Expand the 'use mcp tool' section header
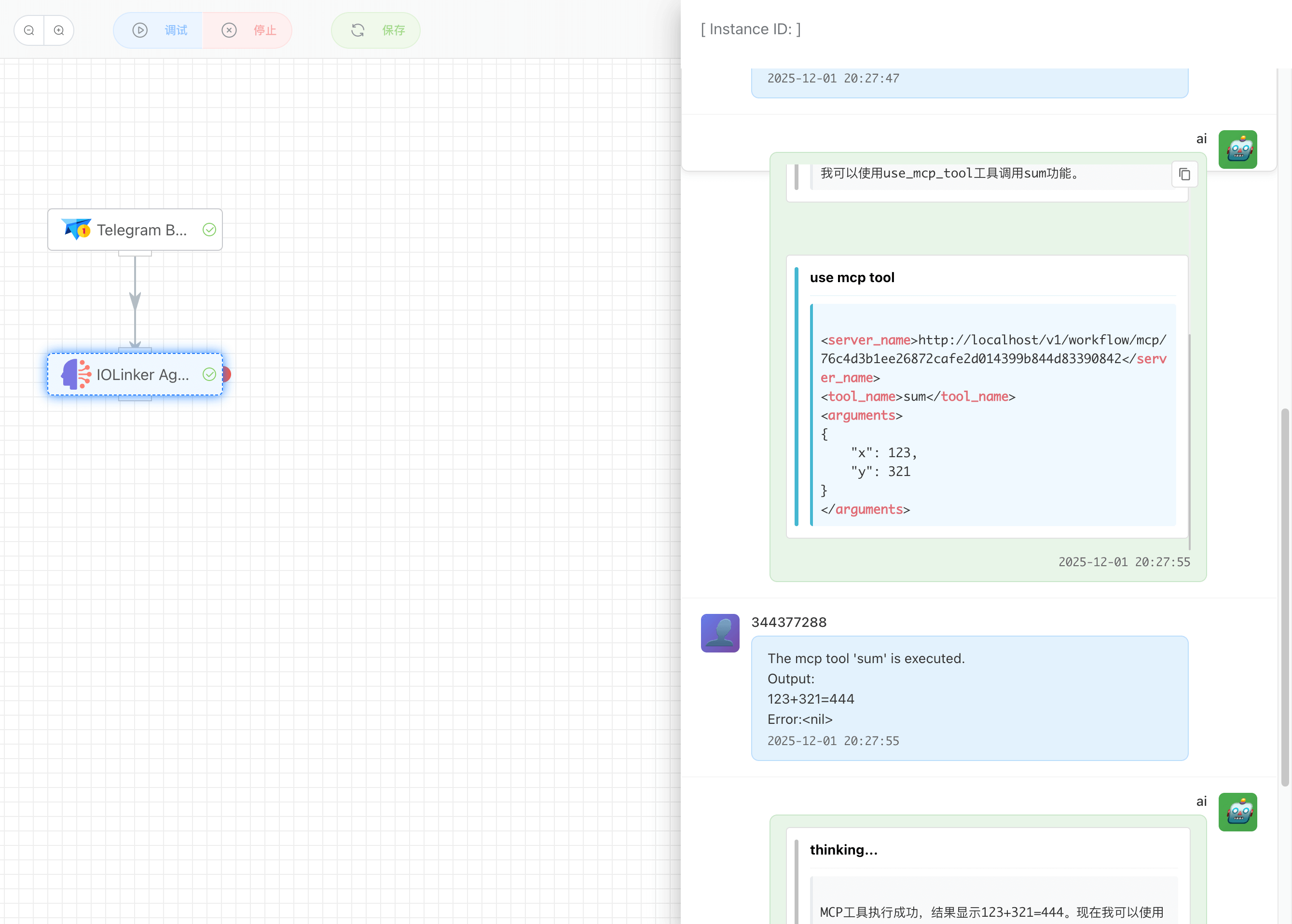Screen dimensions: 1292x924 pyautogui.click(x=852, y=278)
